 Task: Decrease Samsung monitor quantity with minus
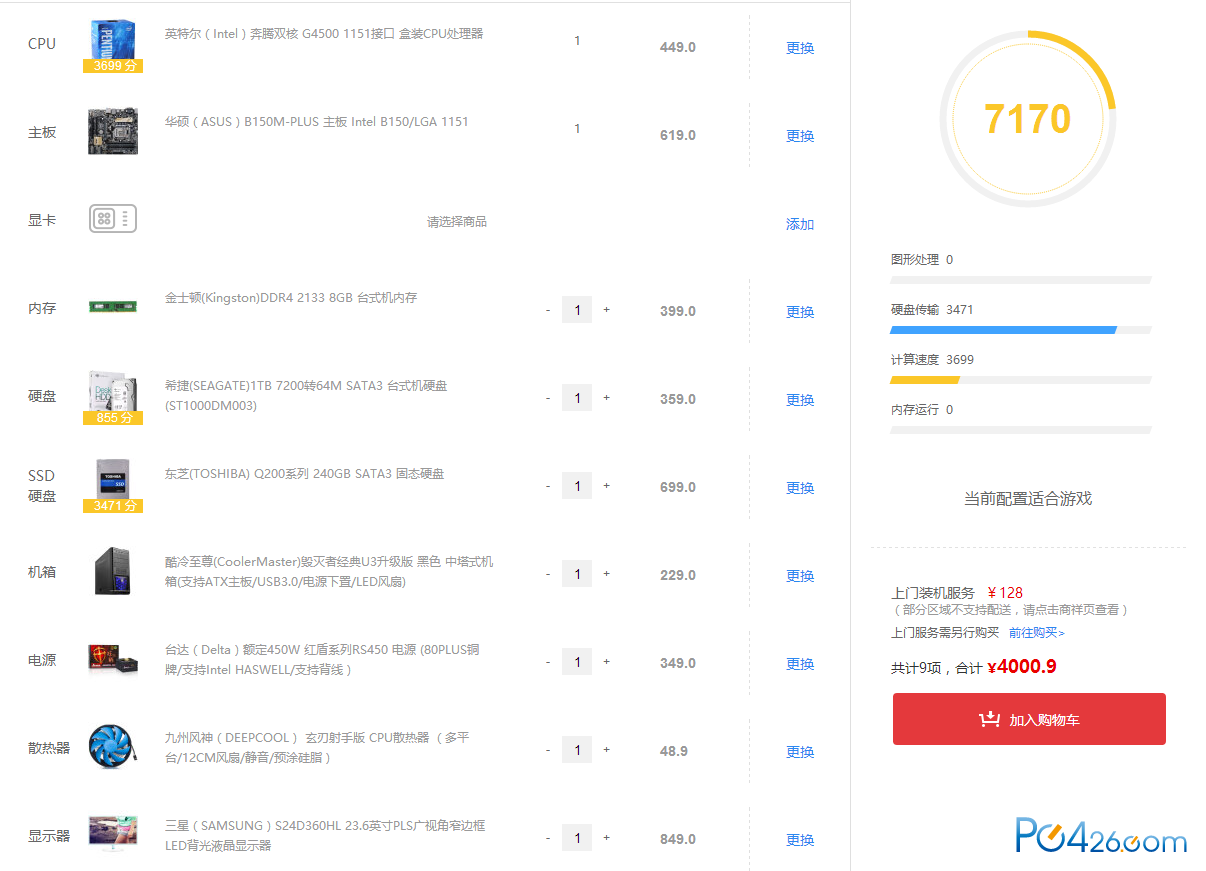548,838
